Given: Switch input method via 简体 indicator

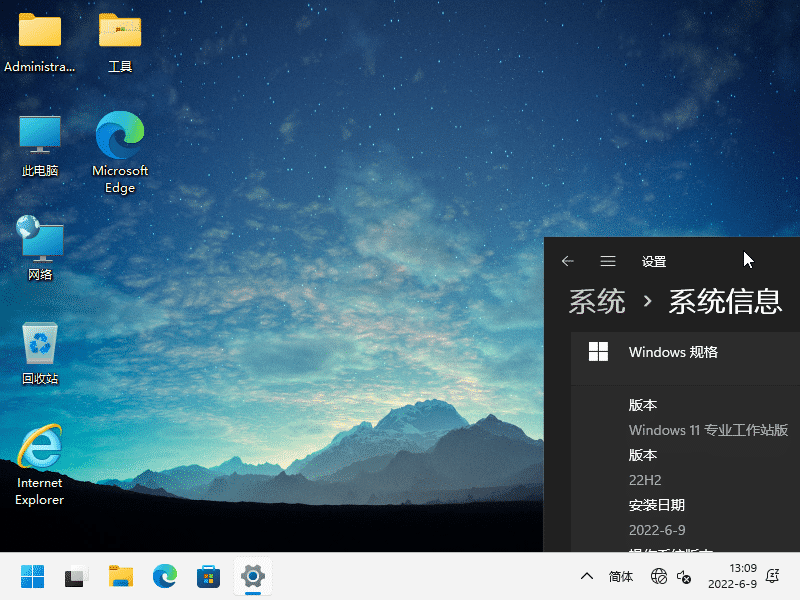Looking at the screenshot, I should [621, 576].
